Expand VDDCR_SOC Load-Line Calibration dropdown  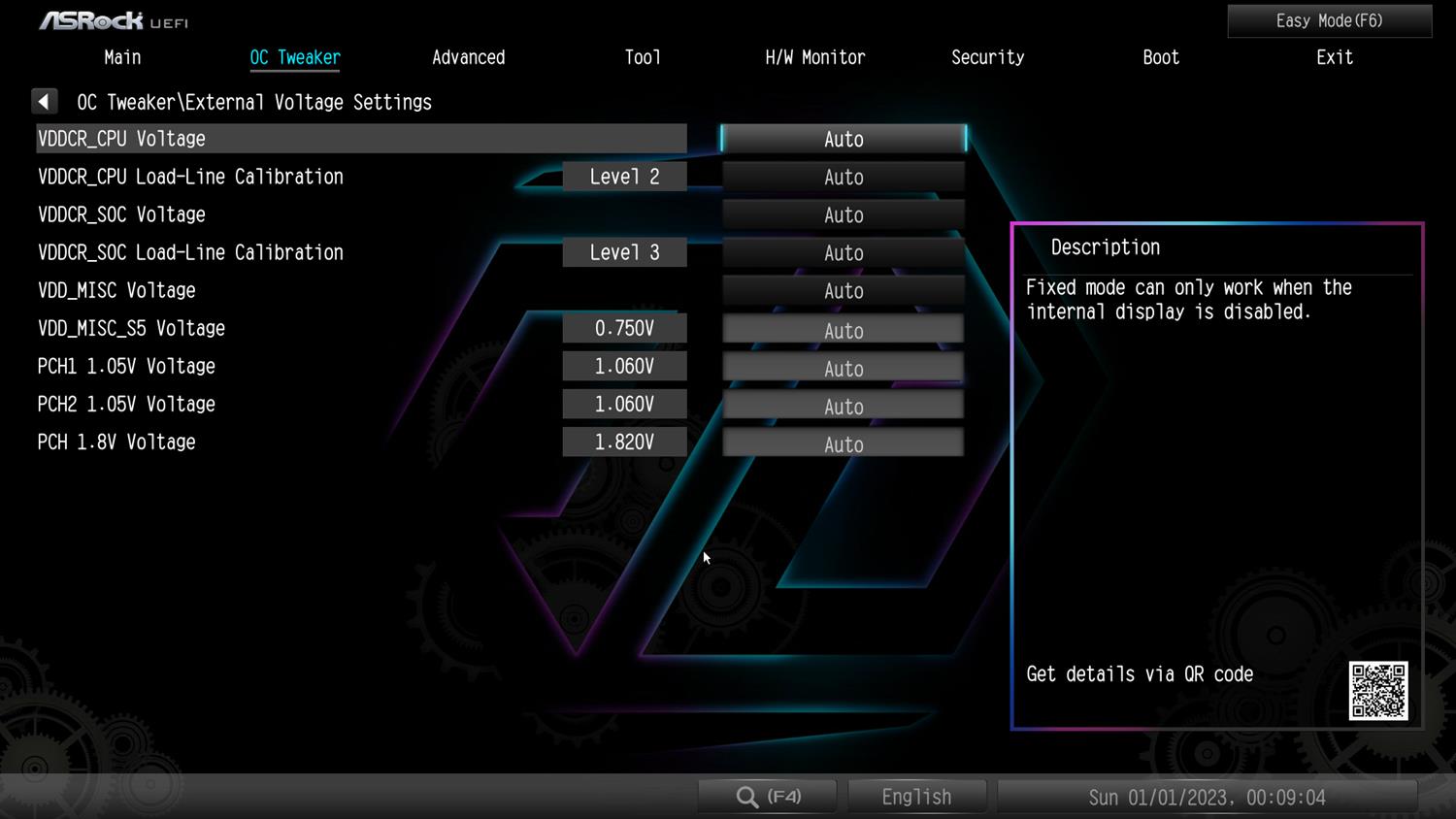(843, 252)
